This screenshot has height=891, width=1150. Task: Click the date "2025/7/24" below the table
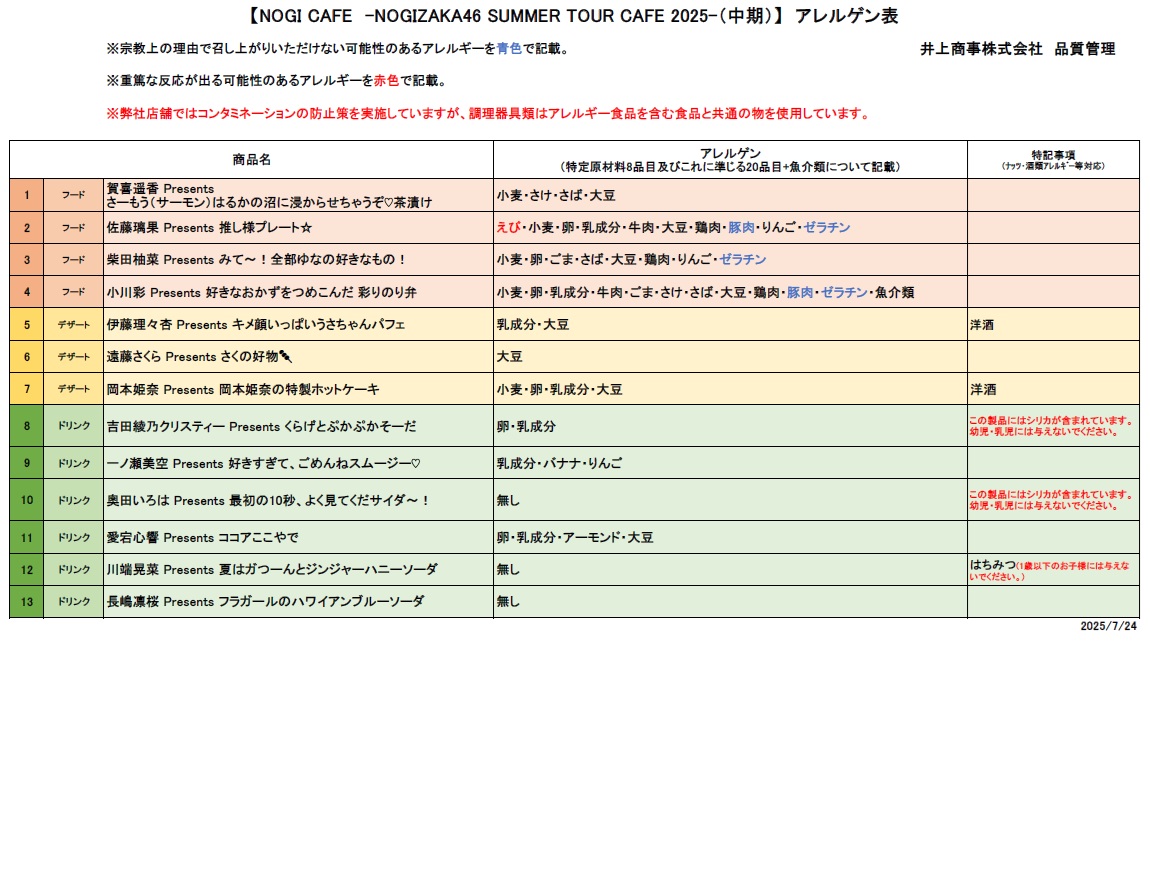(1108, 626)
